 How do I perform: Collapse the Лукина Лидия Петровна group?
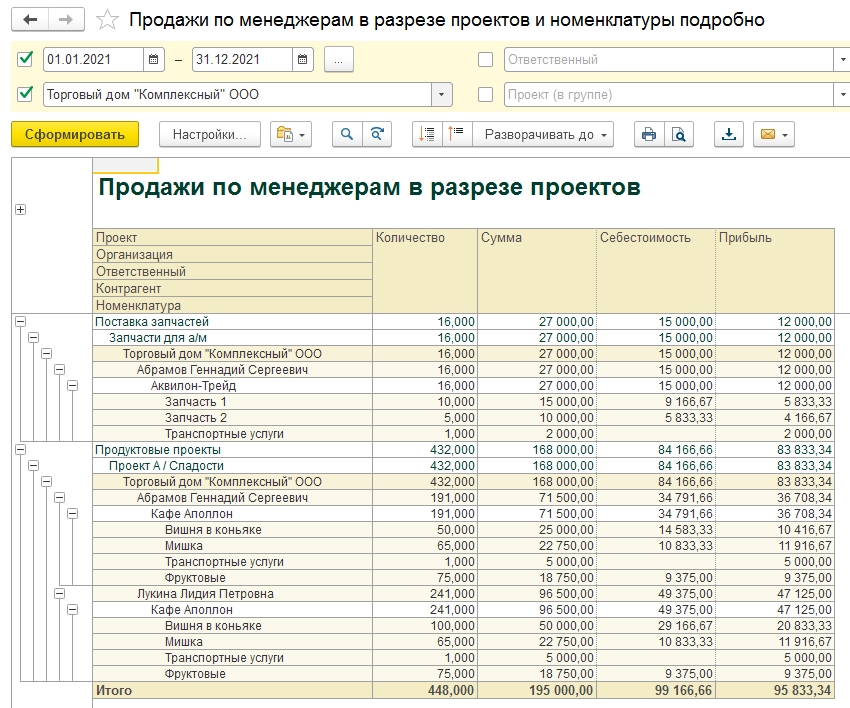[x=60, y=594]
